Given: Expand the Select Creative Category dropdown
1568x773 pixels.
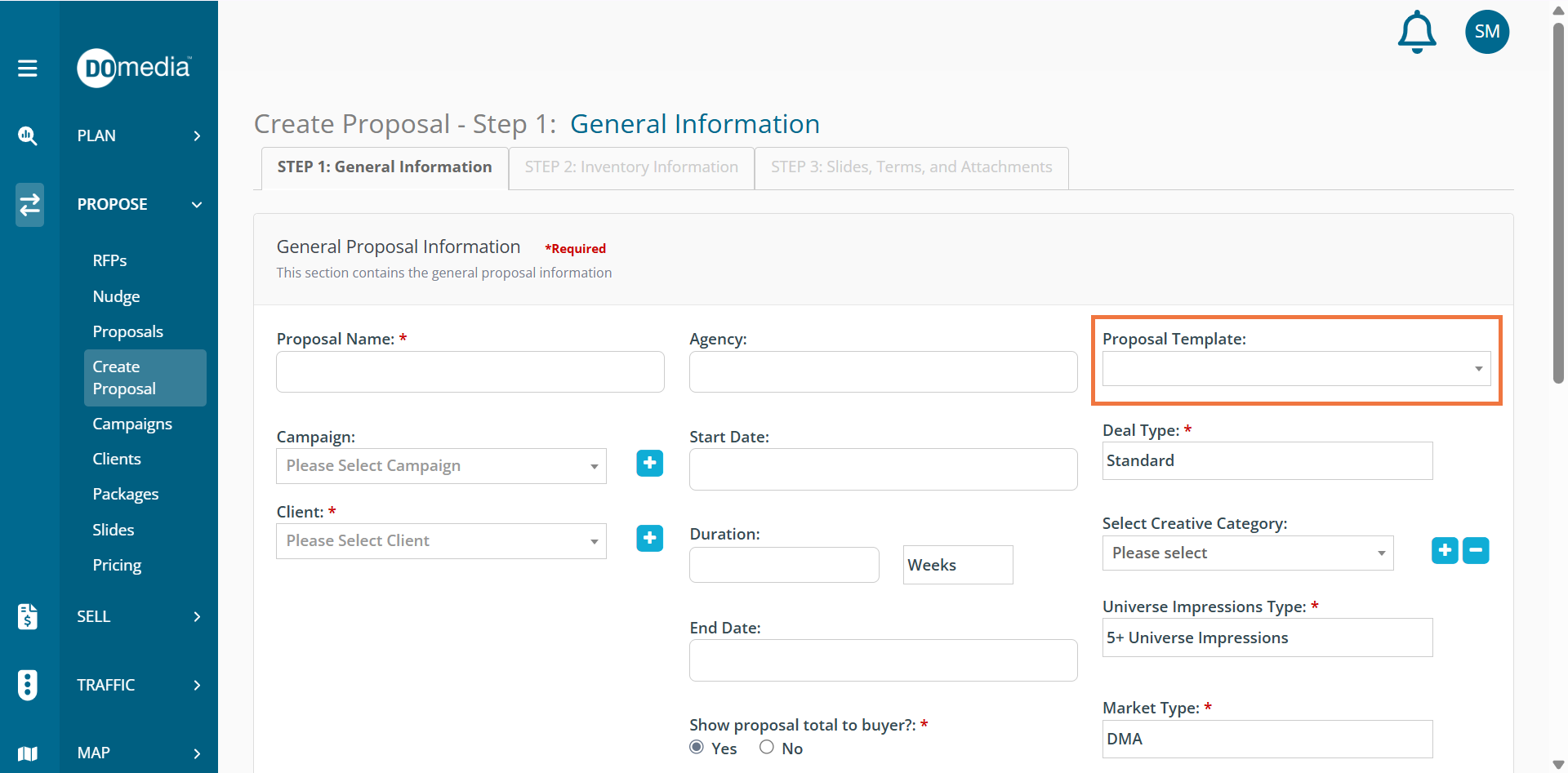Looking at the screenshot, I should point(1247,553).
